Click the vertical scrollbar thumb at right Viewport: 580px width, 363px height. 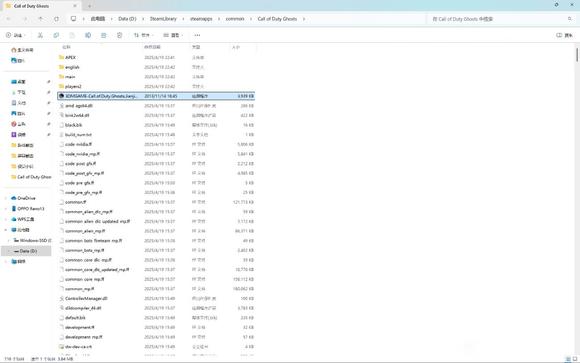pyautogui.click(x=577, y=55)
